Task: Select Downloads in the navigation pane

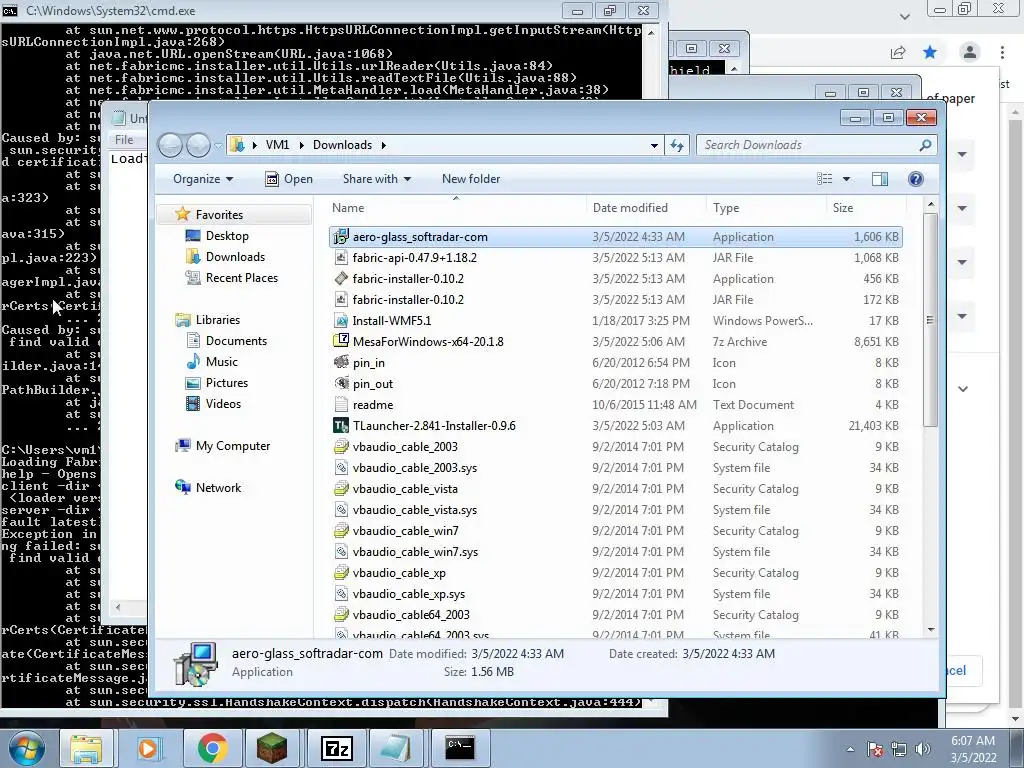Action: tap(235, 257)
